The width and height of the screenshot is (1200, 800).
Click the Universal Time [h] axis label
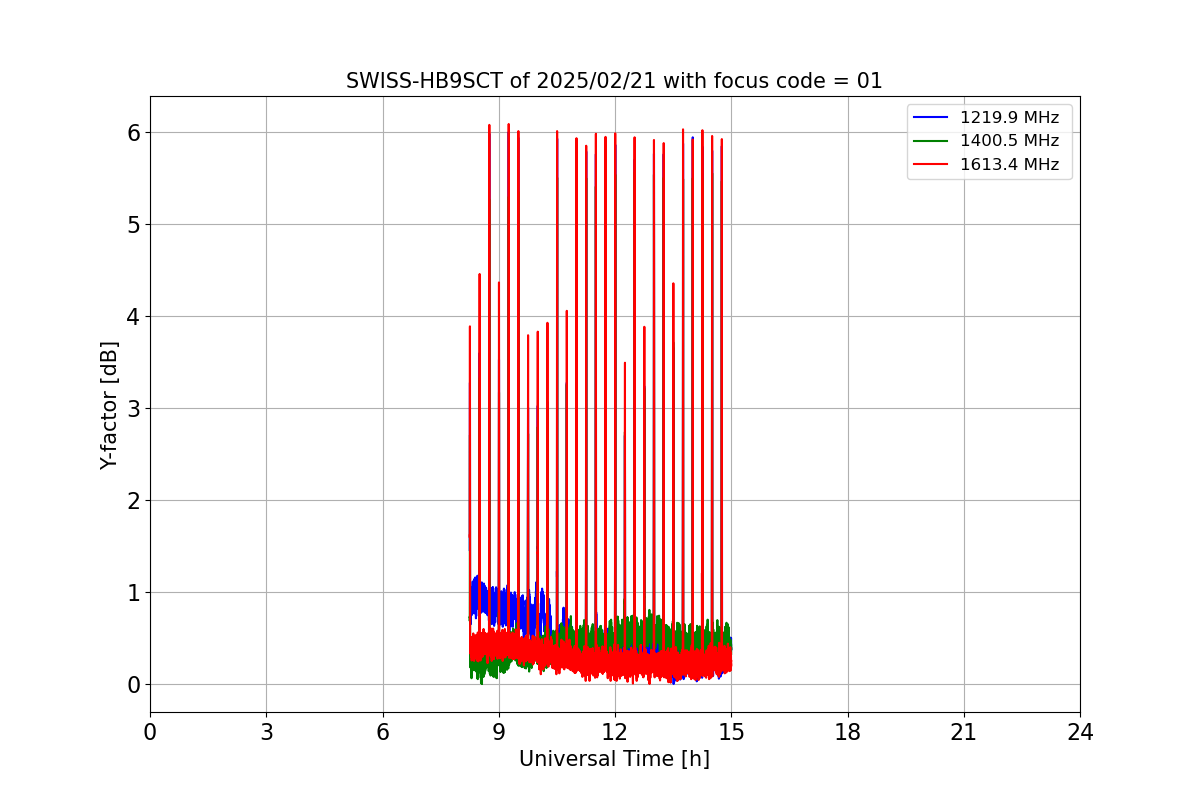click(614, 759)
